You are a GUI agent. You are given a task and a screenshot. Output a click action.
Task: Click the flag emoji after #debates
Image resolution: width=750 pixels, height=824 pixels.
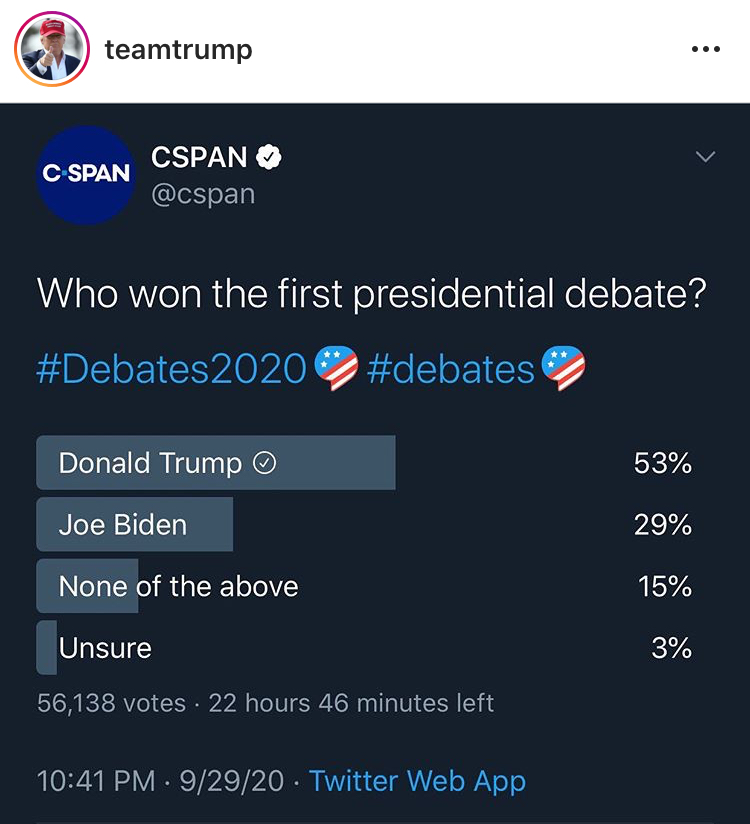click(563, 369)
